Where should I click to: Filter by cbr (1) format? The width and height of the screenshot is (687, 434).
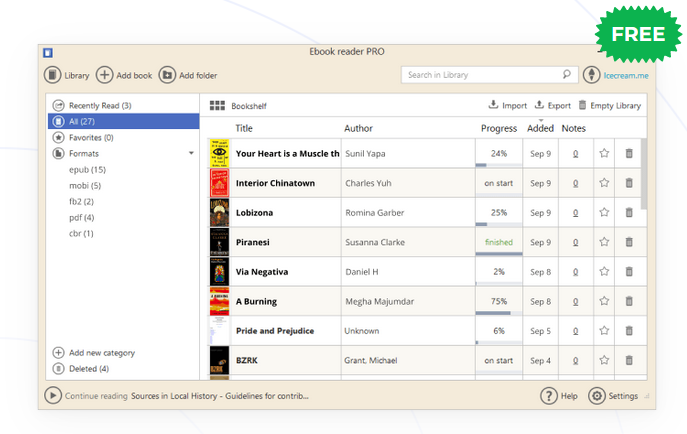pos(81,233)
